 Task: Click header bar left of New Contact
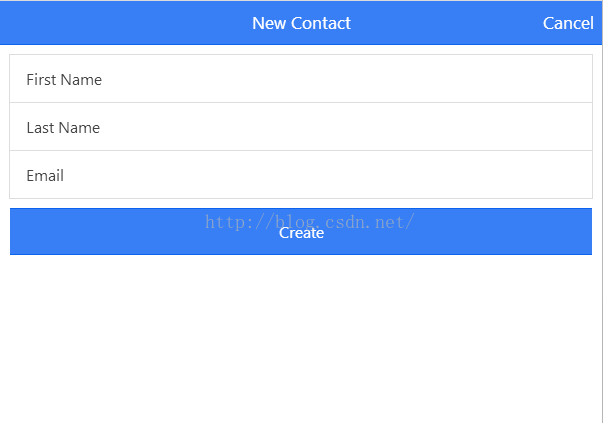coord(120,23)
